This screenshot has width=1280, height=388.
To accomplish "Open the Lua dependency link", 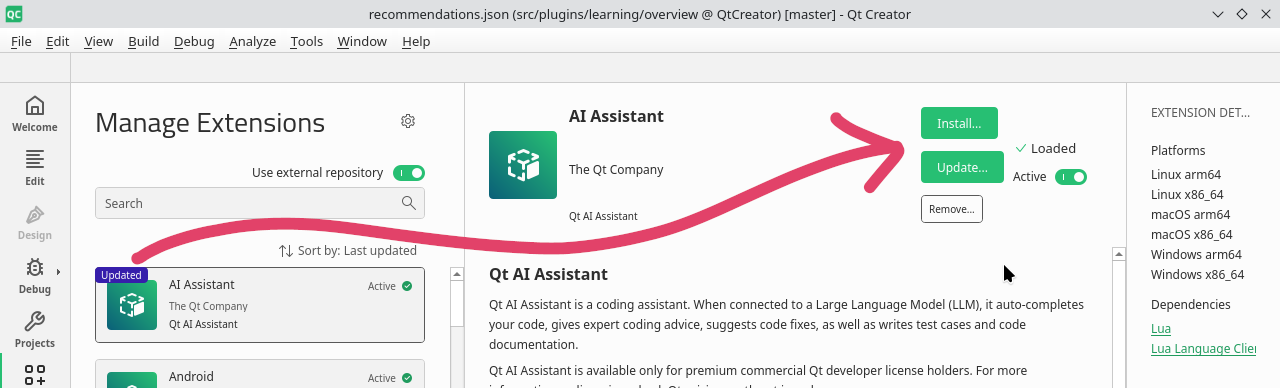I will click(1161, 328).
